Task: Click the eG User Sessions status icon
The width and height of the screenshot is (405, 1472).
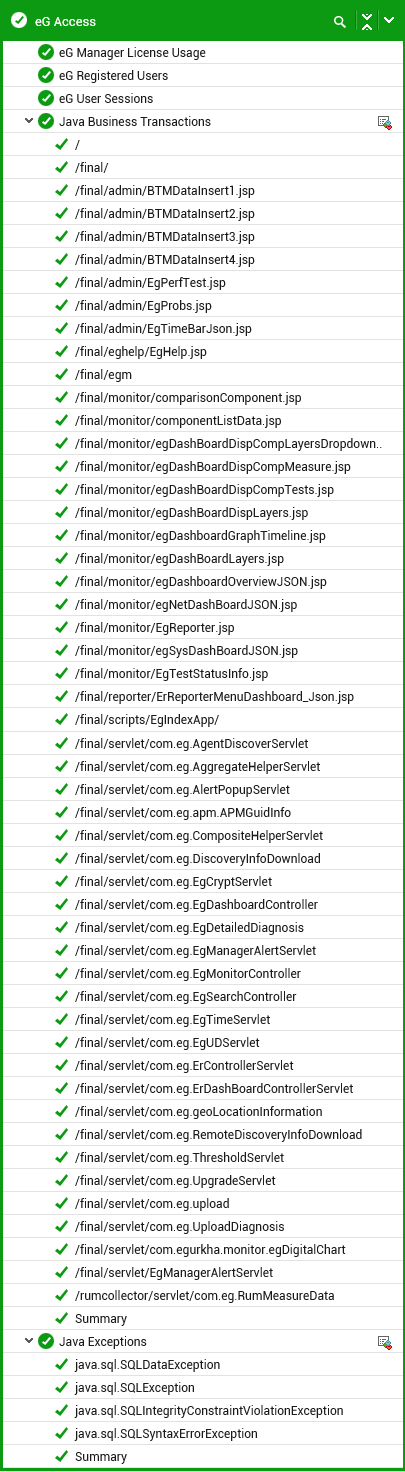Action: tap(45, 99)
